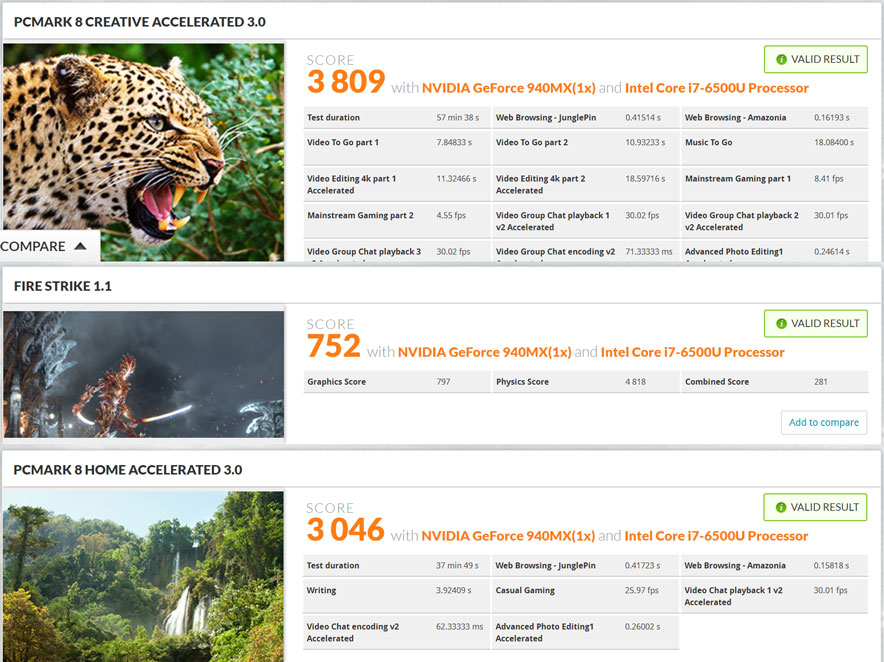Expand the Compare panel arrow

point(80,246)
